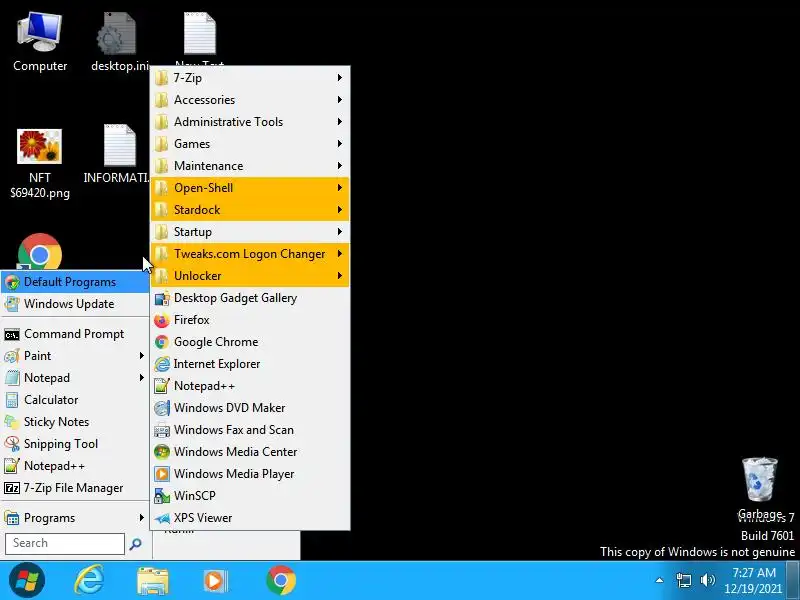
Task: Open the Tweaks.com Logon Changer folder
Action: tap(250, 254)
